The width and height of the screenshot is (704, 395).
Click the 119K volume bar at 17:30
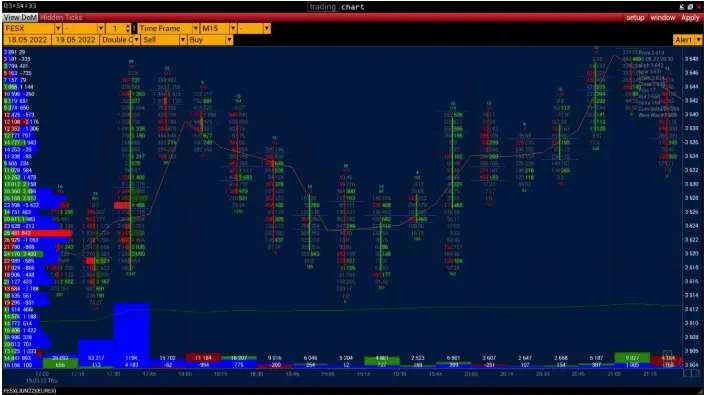click(x=132, y=336)
